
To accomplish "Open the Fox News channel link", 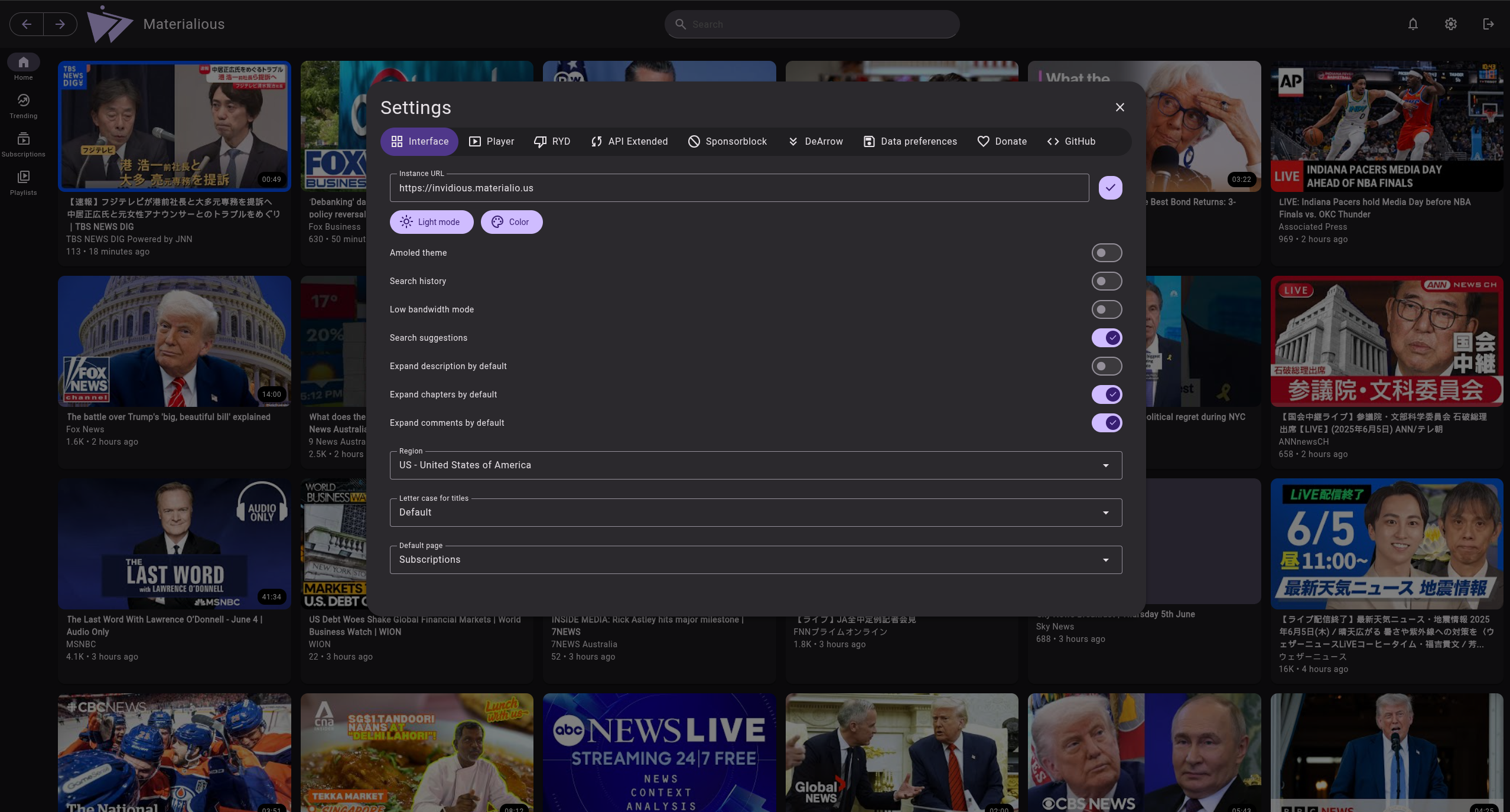I will tap(85, 429).
